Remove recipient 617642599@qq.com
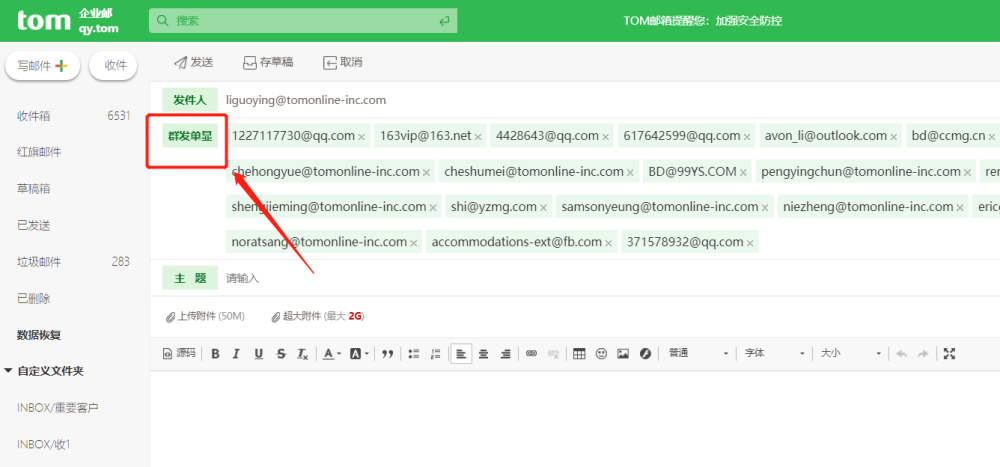1000x467 pixels. pyautogui.click(x=747, y=137)
